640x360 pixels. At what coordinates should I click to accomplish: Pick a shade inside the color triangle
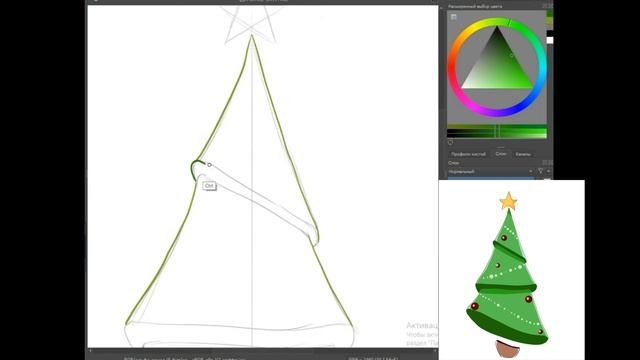tap(497, 65)
